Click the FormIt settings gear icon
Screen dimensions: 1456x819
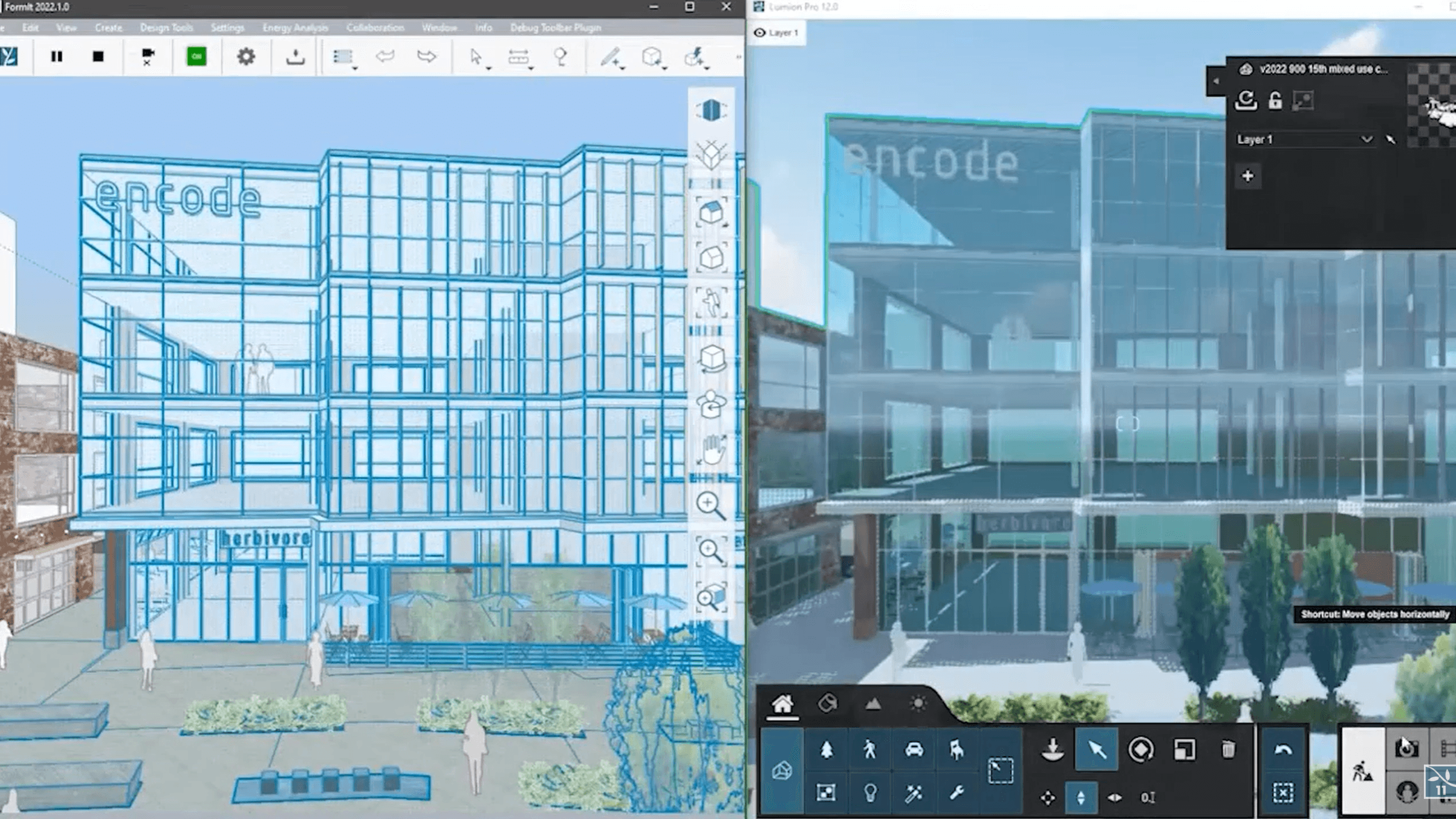click(x=246, y=56)
